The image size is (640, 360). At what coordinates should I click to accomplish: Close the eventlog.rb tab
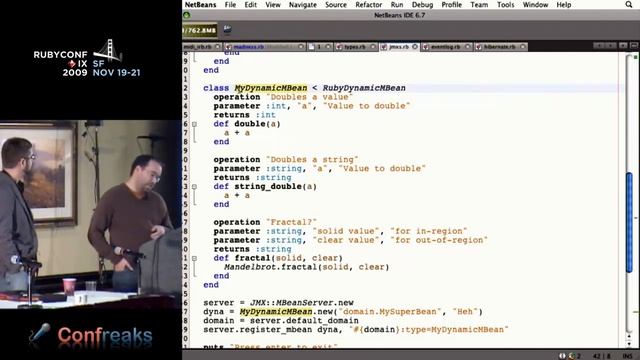pyautogui.click(x=468, y=47)
